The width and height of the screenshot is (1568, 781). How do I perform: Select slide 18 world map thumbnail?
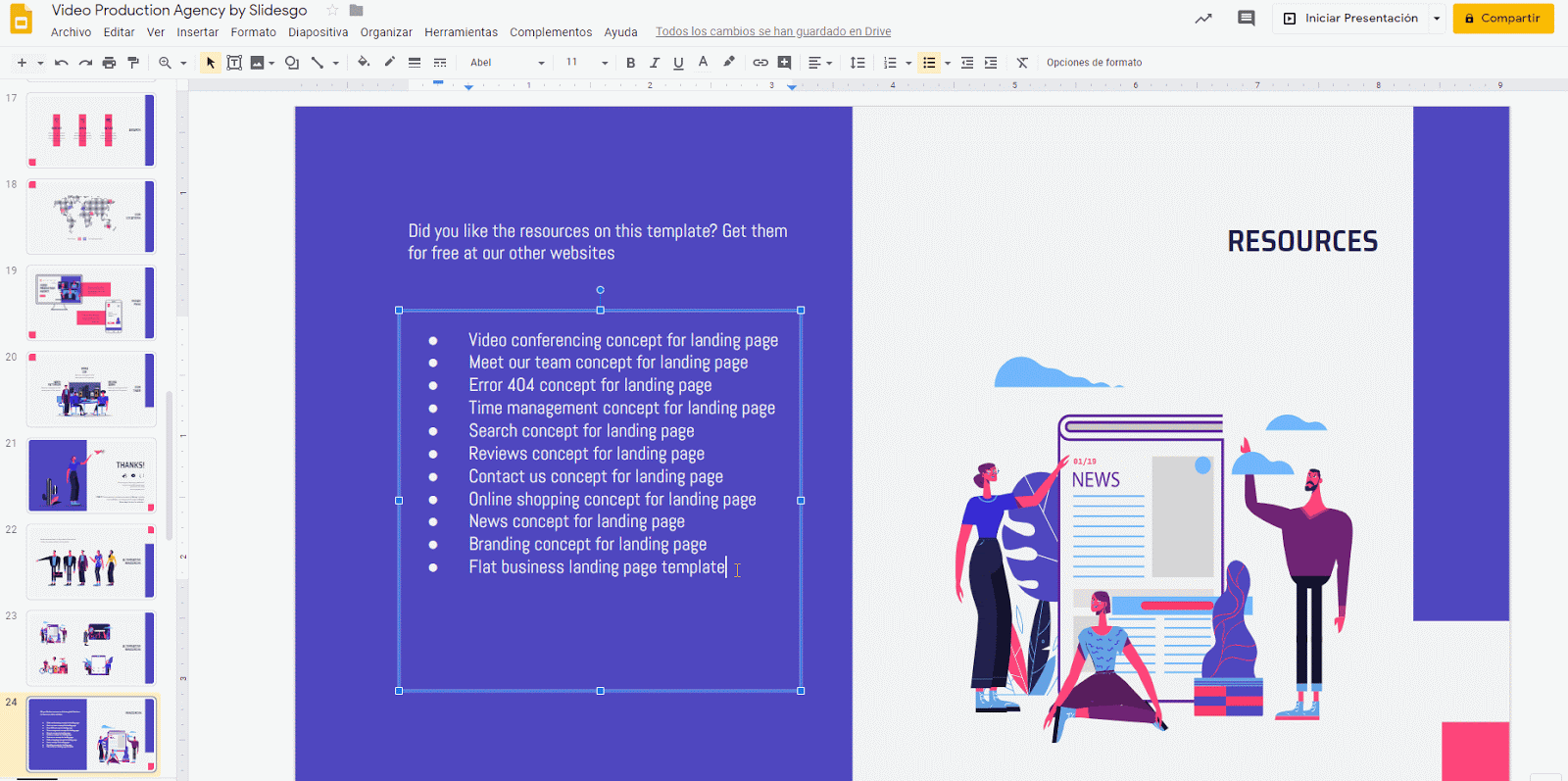(x=91, y=217)
